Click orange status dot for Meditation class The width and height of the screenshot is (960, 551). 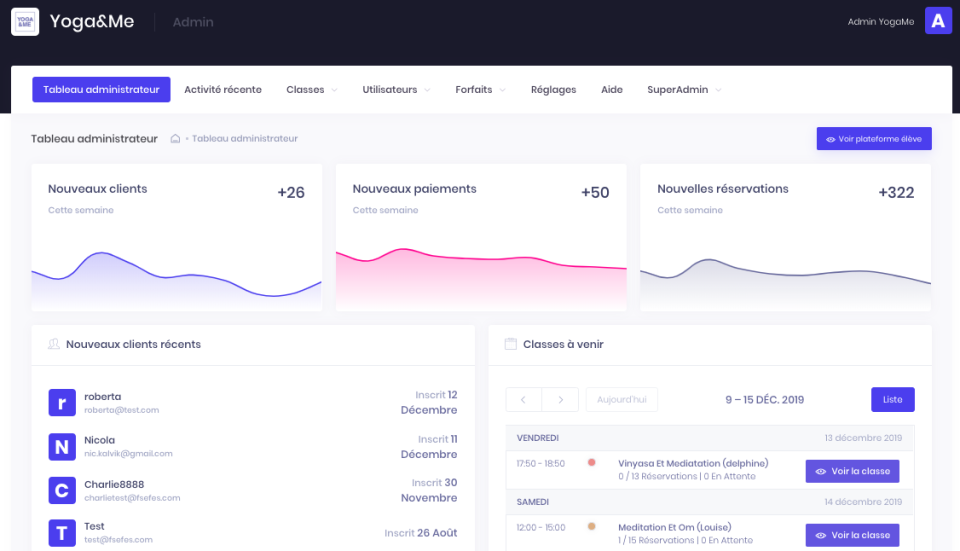click(x=591, y=526)
